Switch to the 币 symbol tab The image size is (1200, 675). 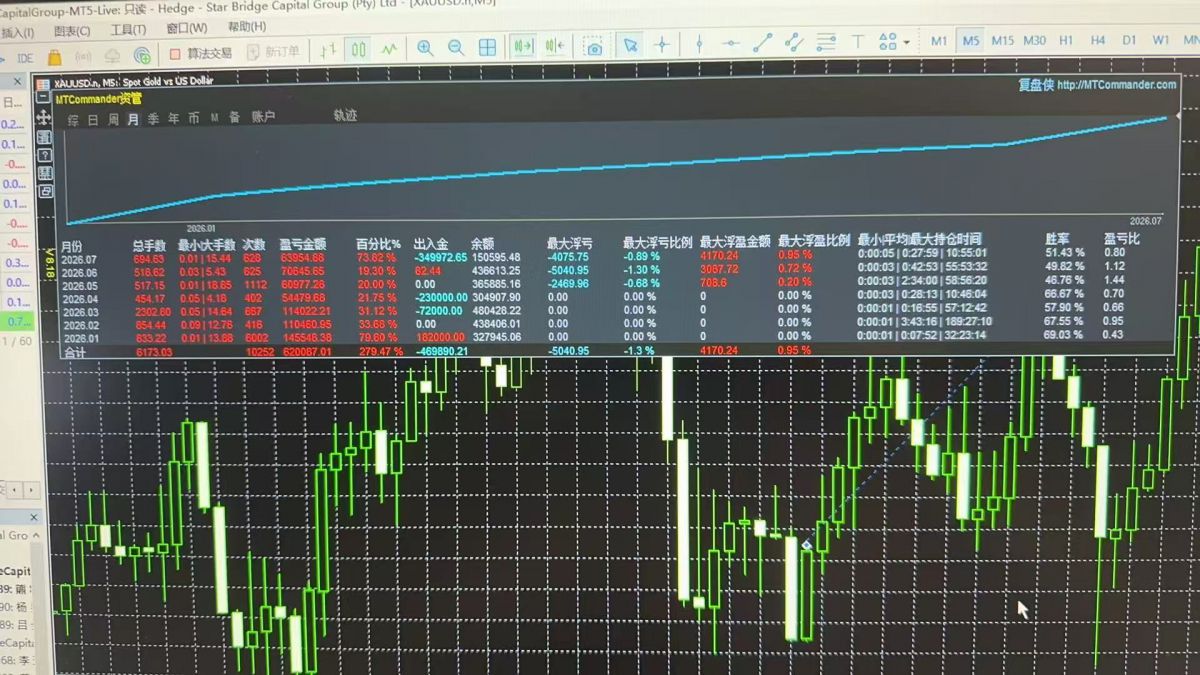click(193, 118)
